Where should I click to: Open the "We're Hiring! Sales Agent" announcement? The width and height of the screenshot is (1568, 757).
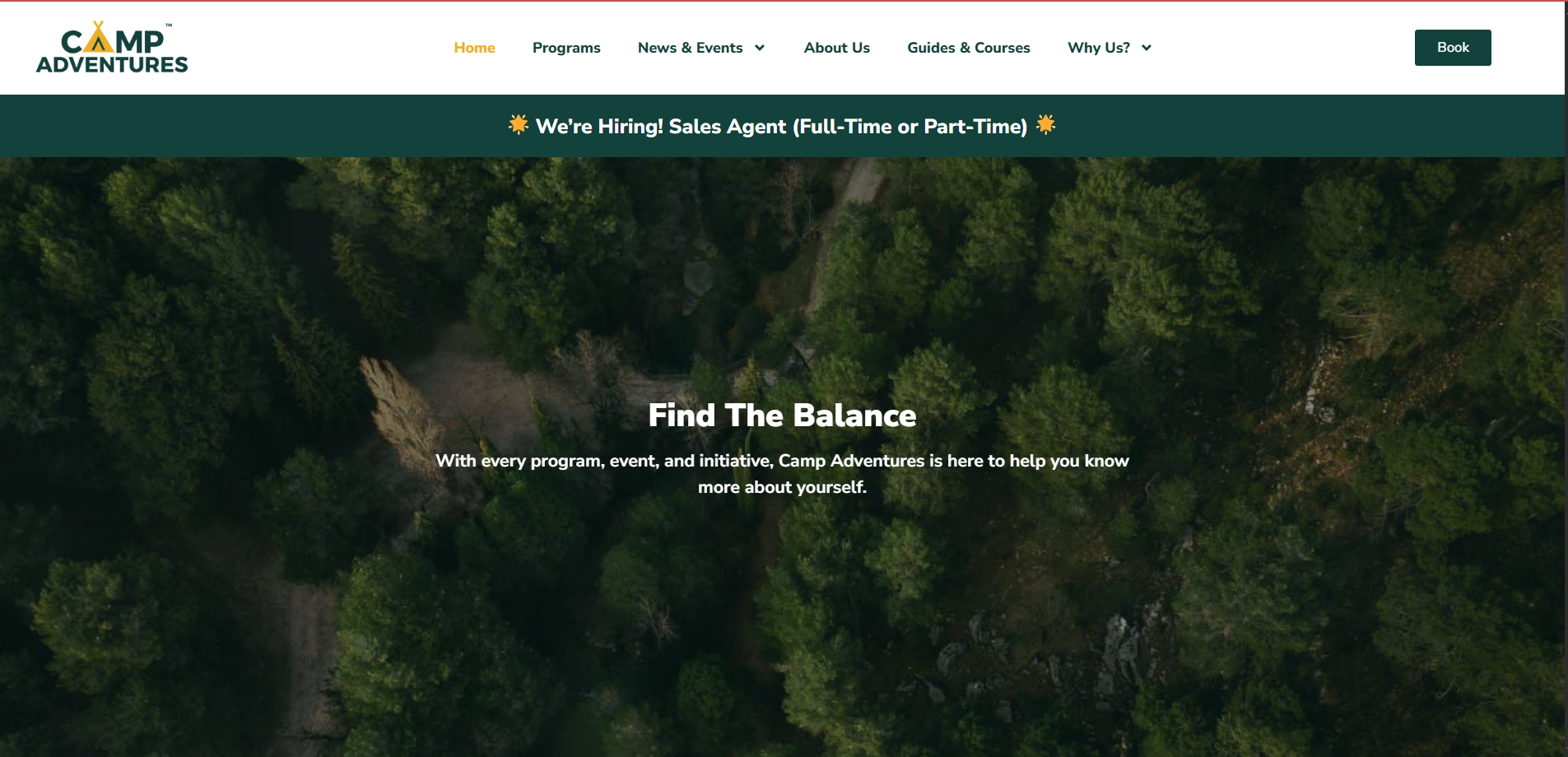pos(782,126)
